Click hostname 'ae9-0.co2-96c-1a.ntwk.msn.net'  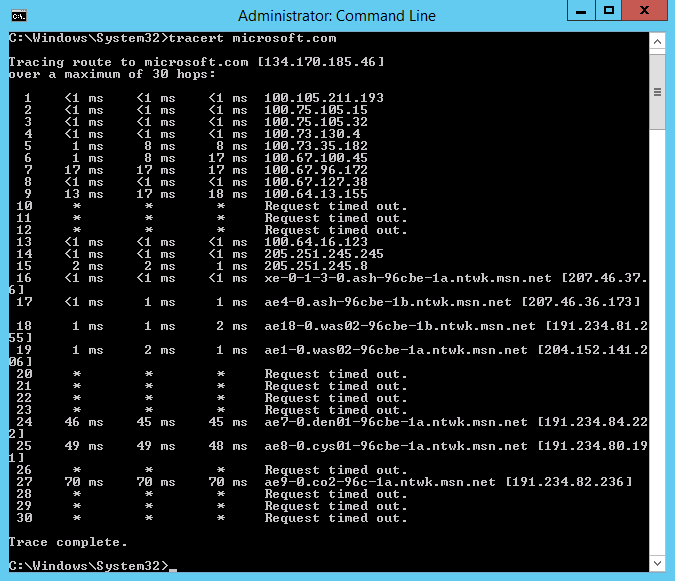click(x=380, y=482)
